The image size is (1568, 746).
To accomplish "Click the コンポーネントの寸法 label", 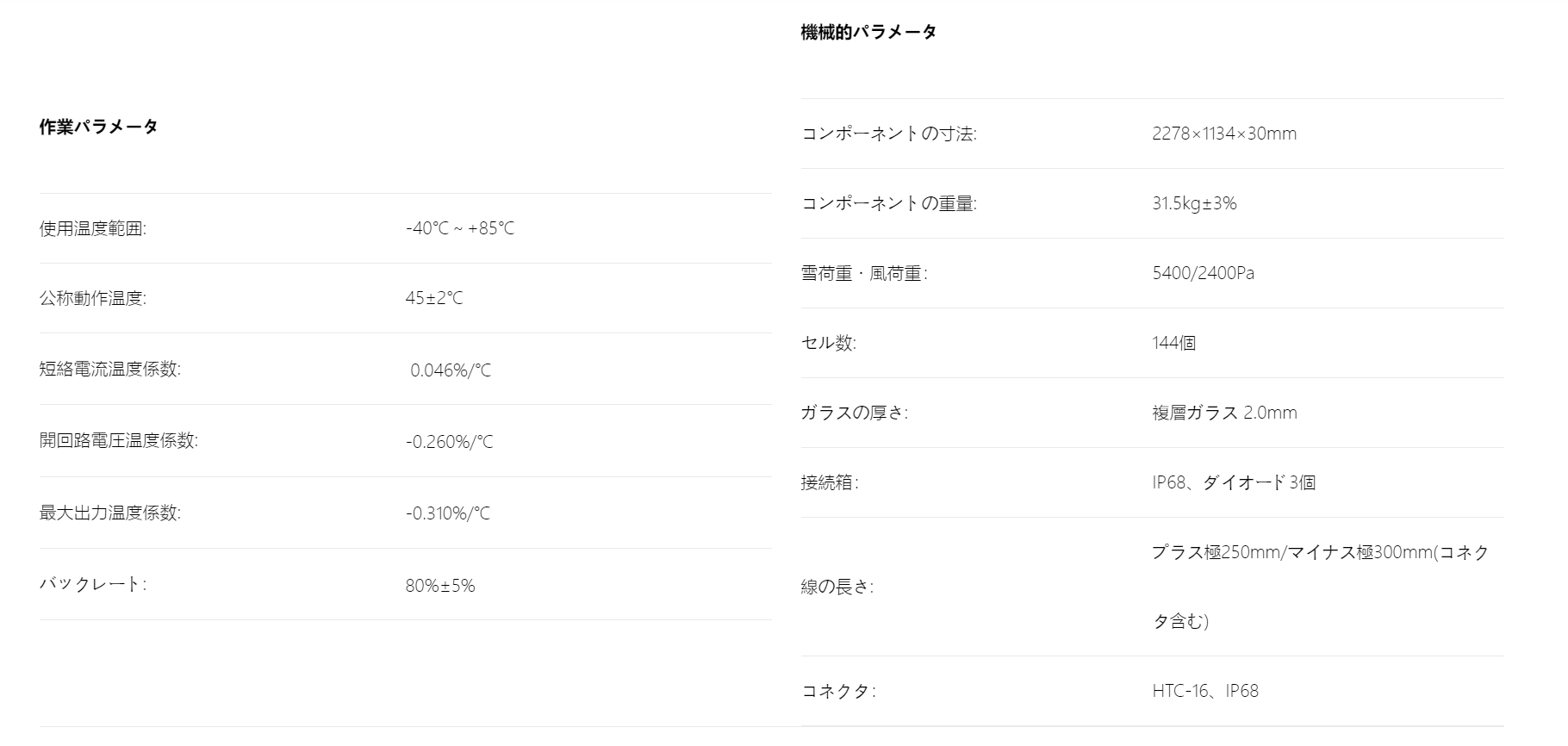I will pyautogui.click(x=888, y=134).
